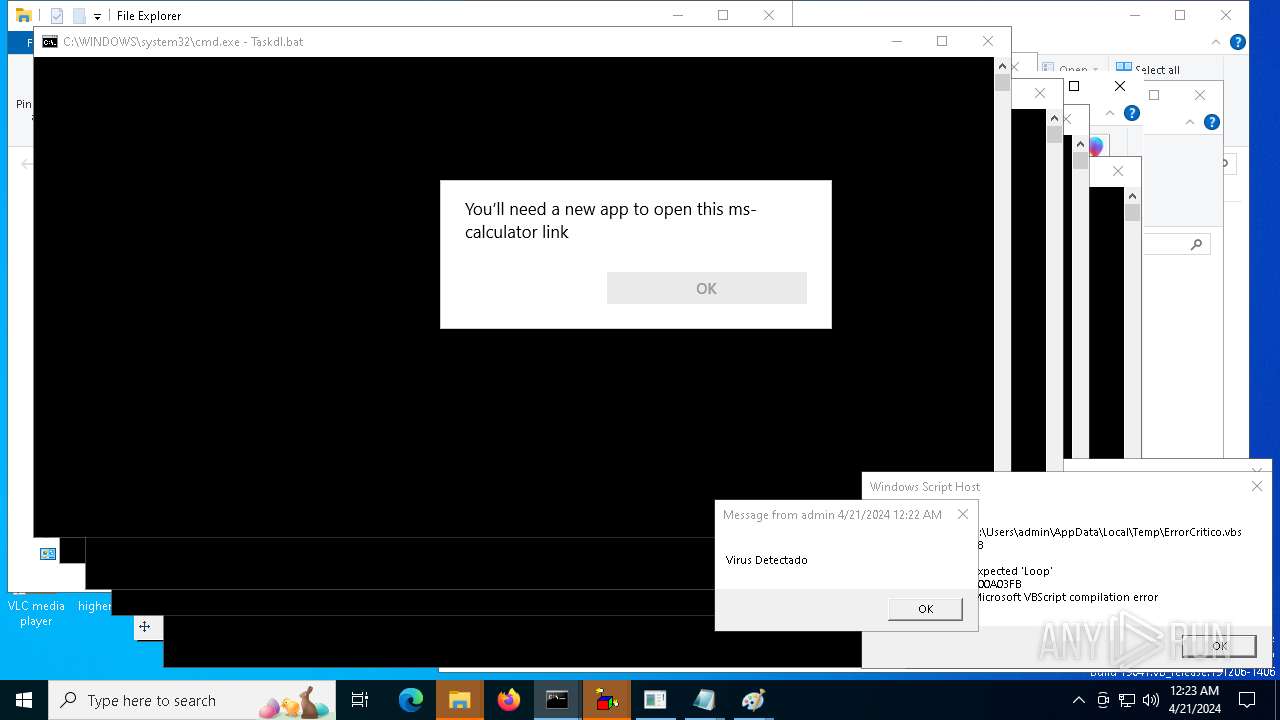Switch to Command Prompt taskbar icon

557,700
